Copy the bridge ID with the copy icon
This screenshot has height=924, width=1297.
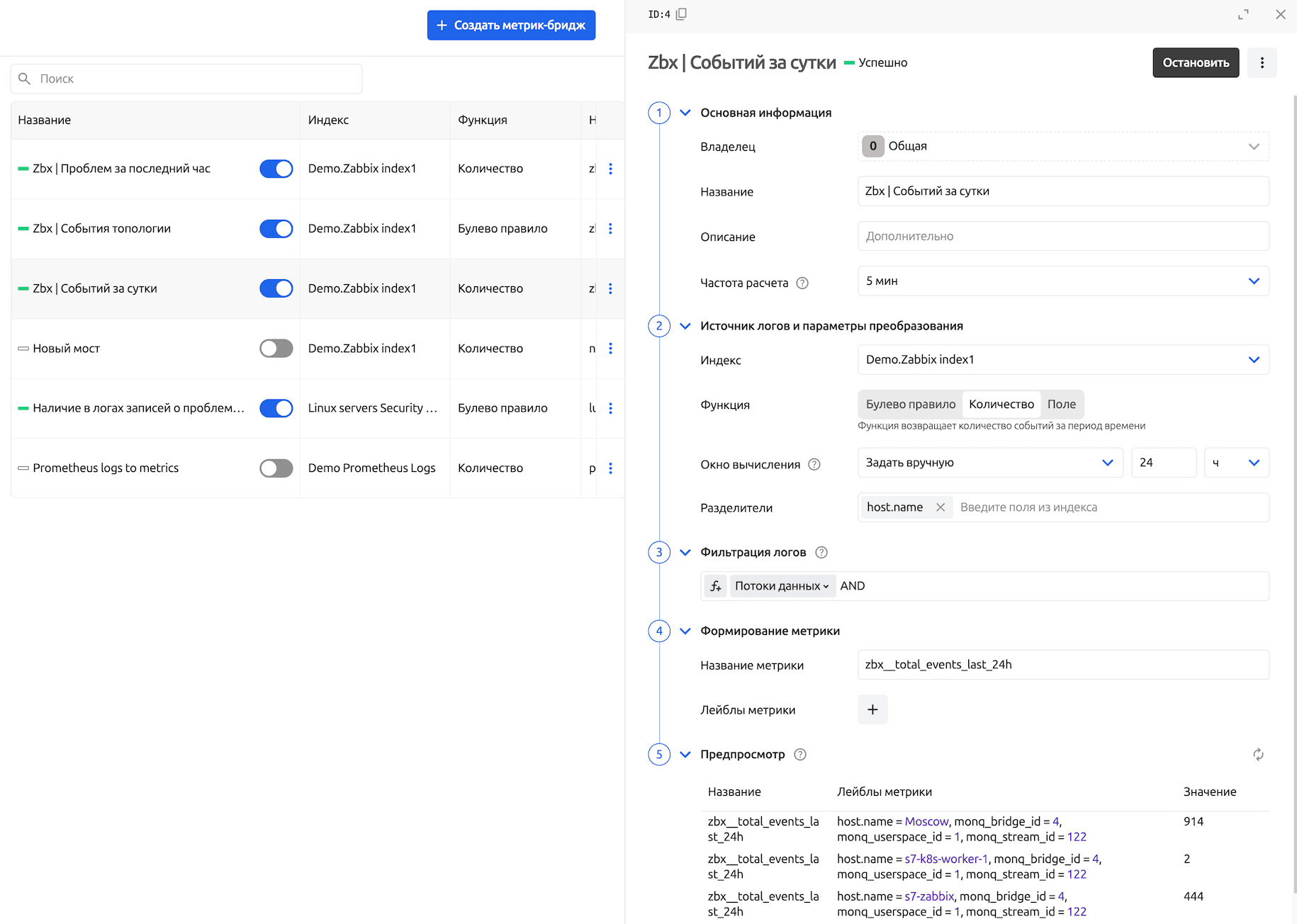pyautogui.click(x=681, y=14)
